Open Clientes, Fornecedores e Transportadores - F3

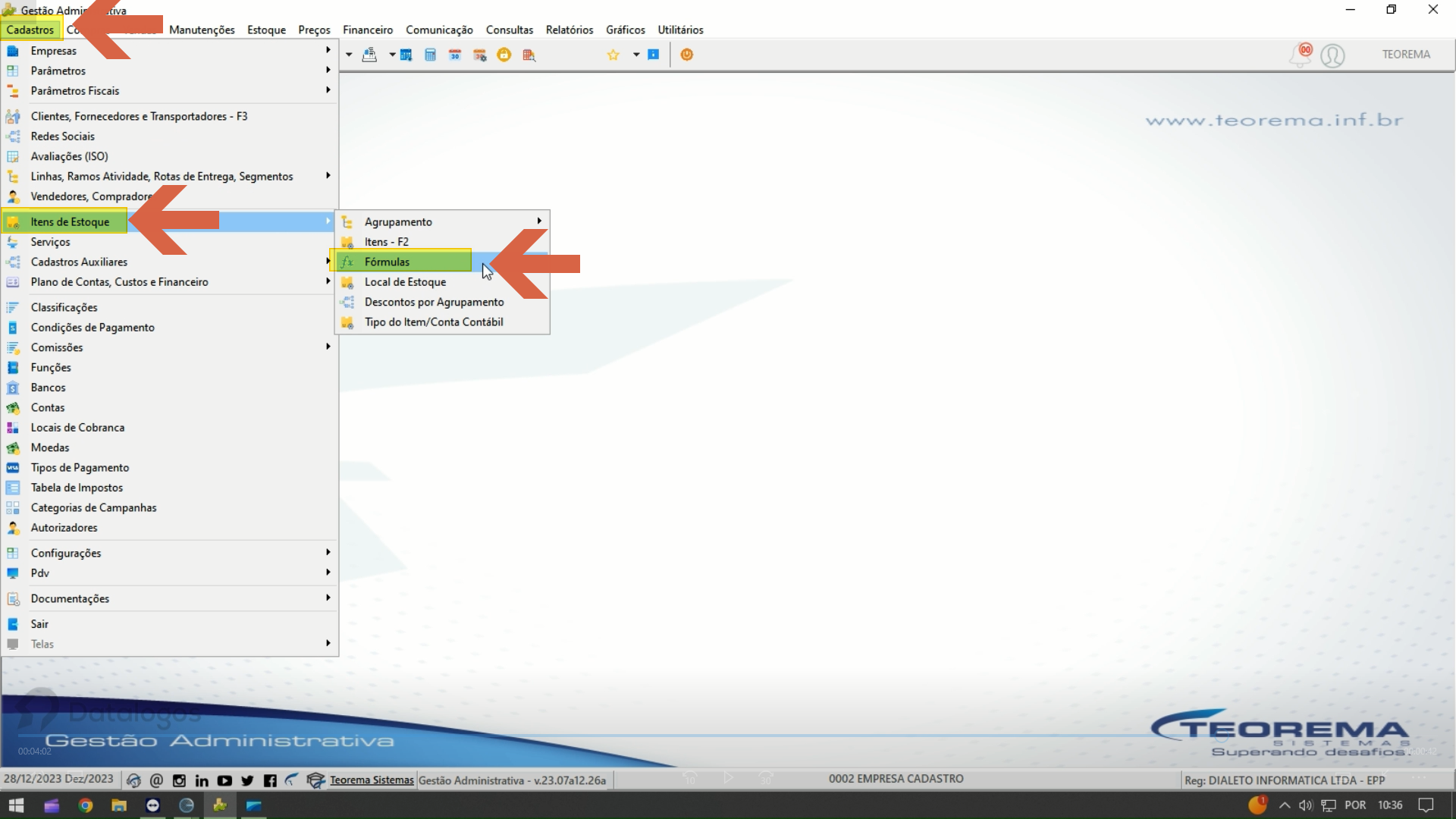[169, 116]
